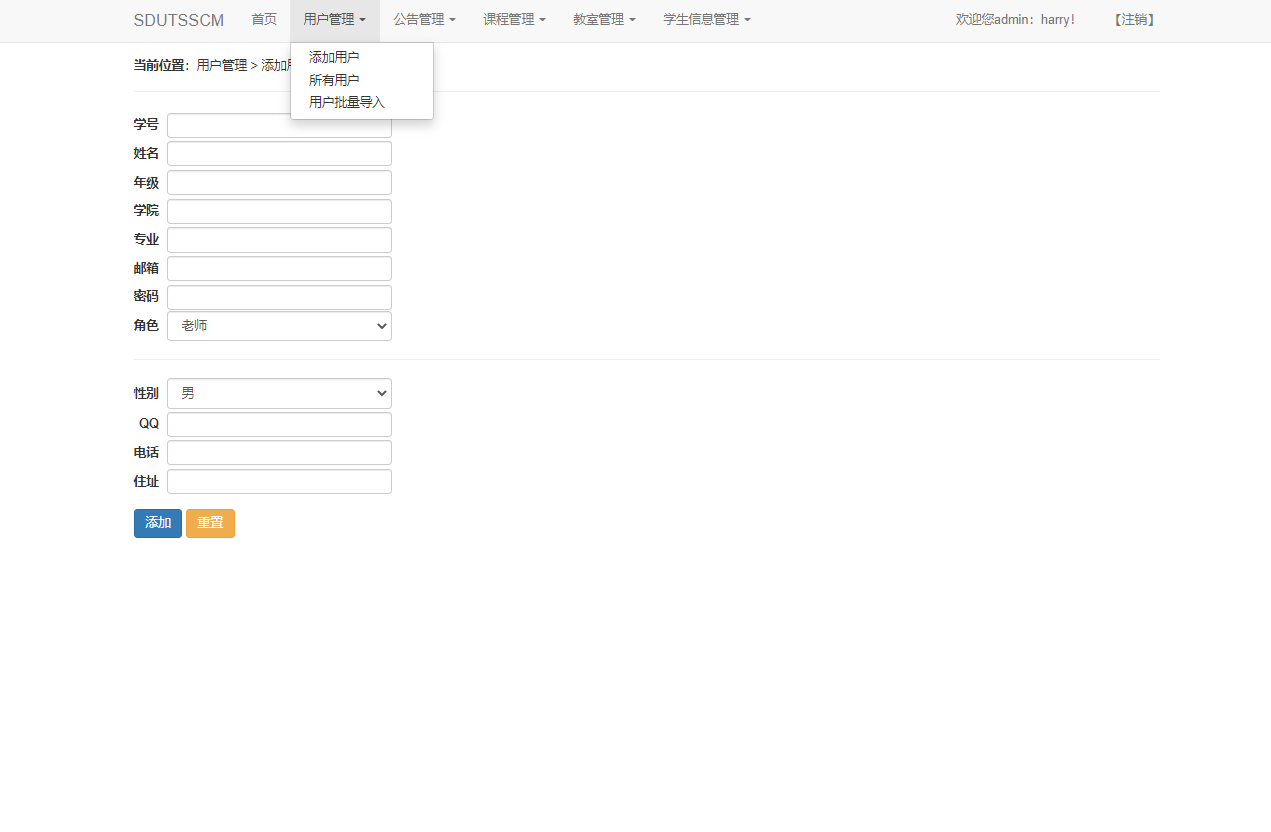Click inside the QQ input field
This screenshot has width=1271, height=832.
(278, 424)
